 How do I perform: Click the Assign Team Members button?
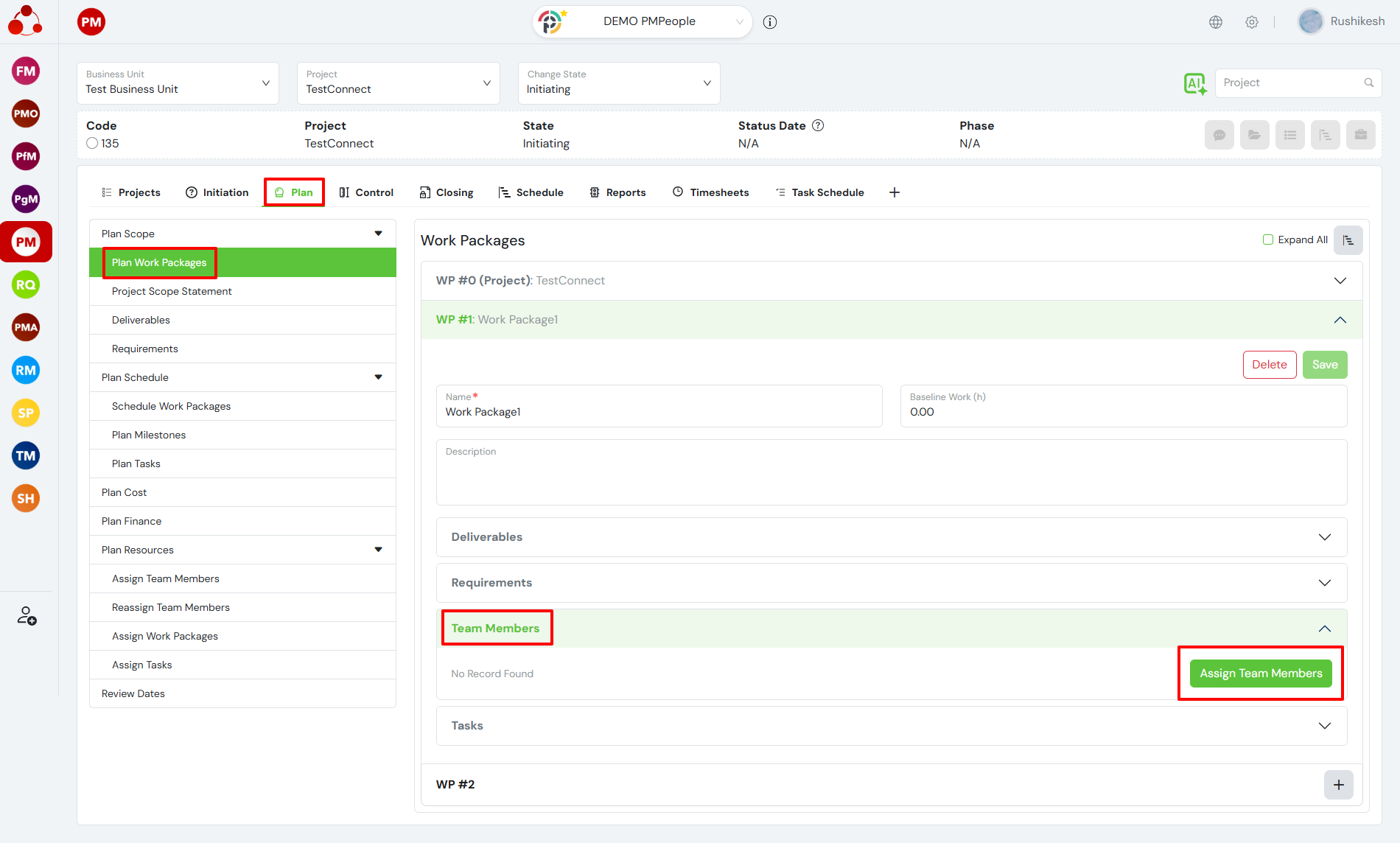point(1260,674)
